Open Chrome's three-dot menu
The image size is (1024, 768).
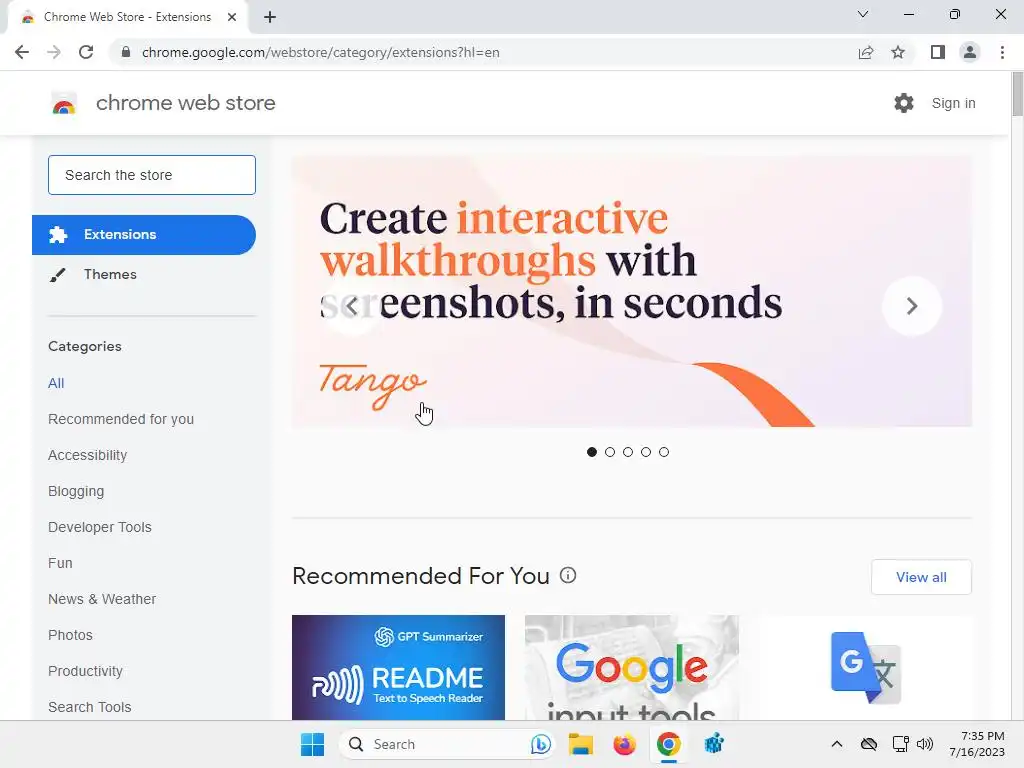point(1002,52)
